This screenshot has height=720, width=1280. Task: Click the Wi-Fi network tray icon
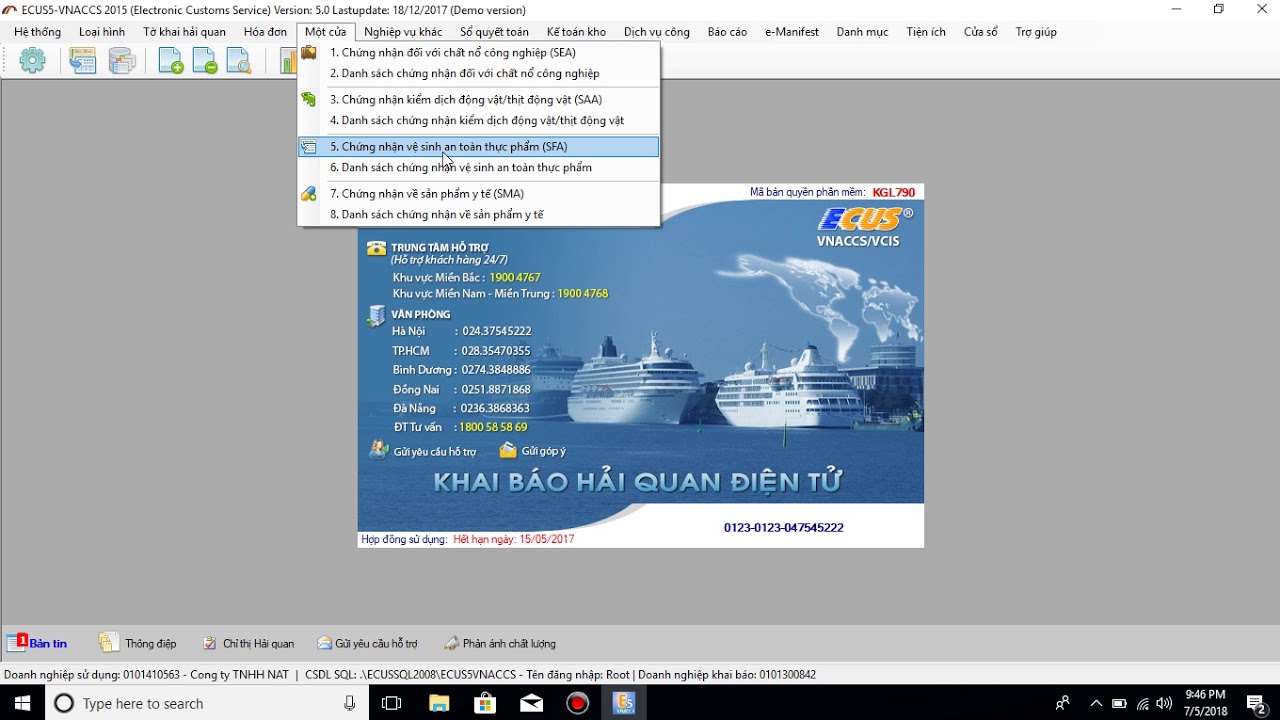tap(1142, 703)
